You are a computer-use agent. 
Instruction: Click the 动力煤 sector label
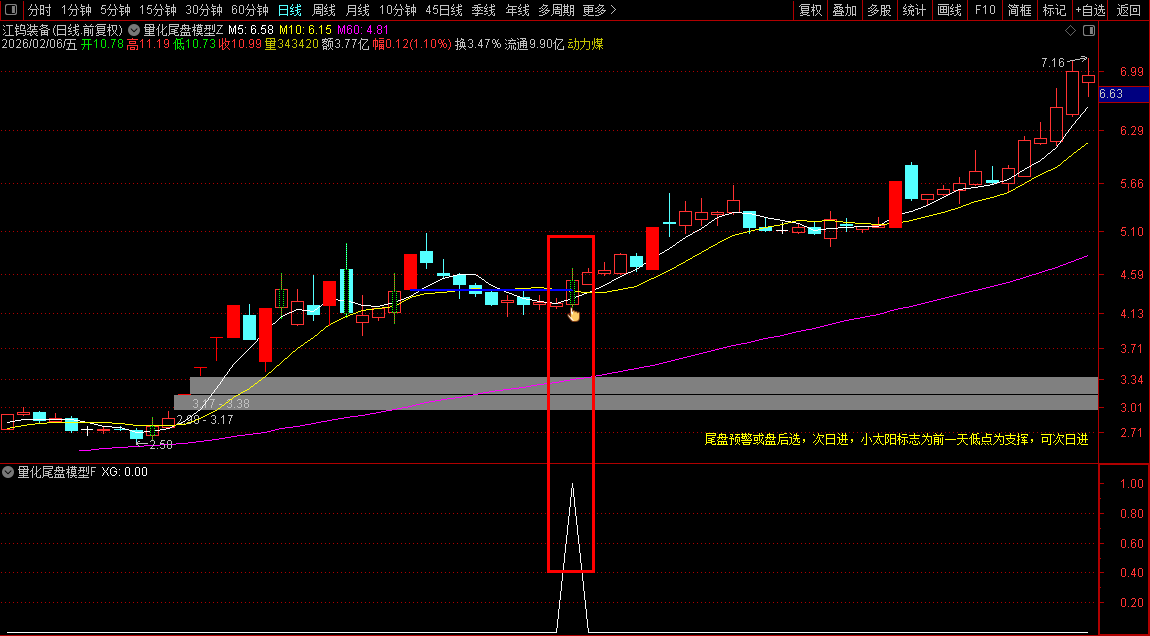(585, 44)
